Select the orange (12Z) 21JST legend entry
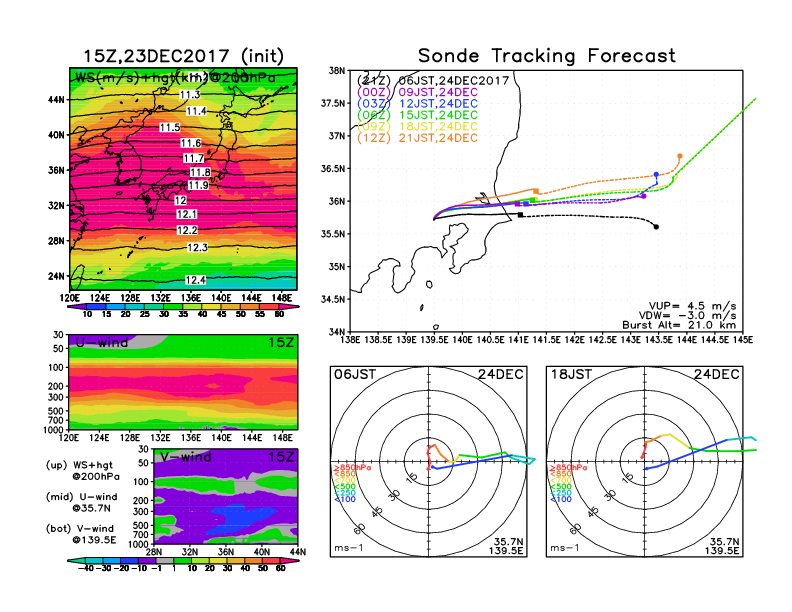The height and width of the screenshot is (612, 792). pyautogui.click(x=420, y=138)
